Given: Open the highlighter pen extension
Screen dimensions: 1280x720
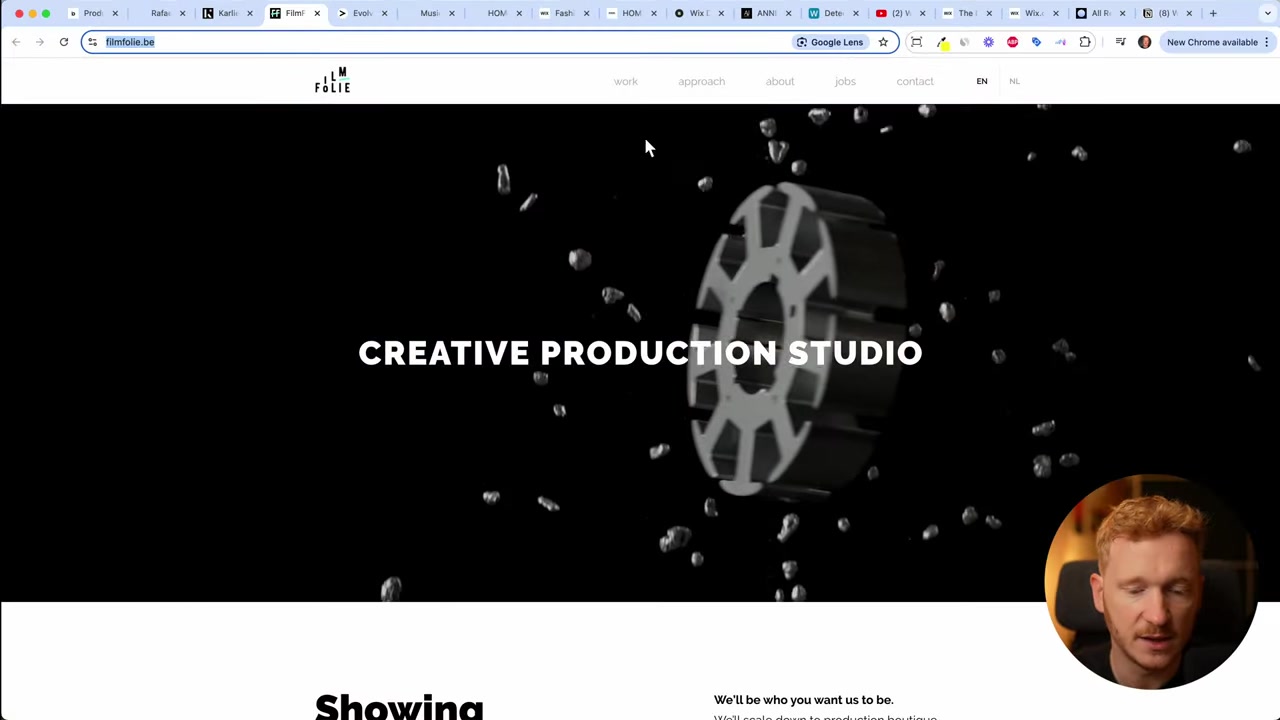Looking at the screenshot, I should pyautogui.click(x=941, y=42).
